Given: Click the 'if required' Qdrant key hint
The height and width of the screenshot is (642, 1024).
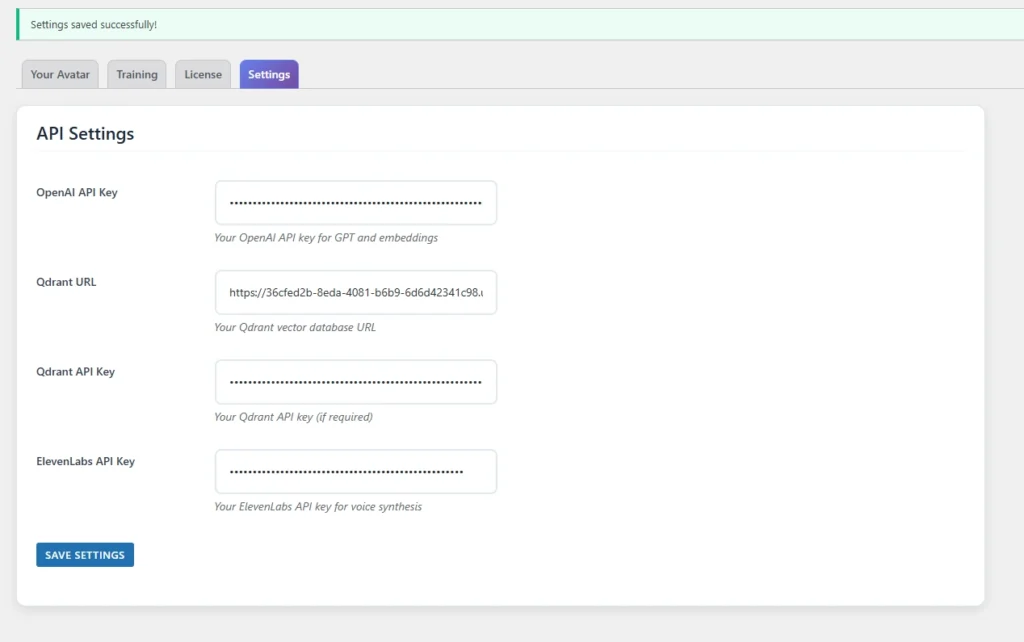Looking at the screenshot, I should coord(293,417).
